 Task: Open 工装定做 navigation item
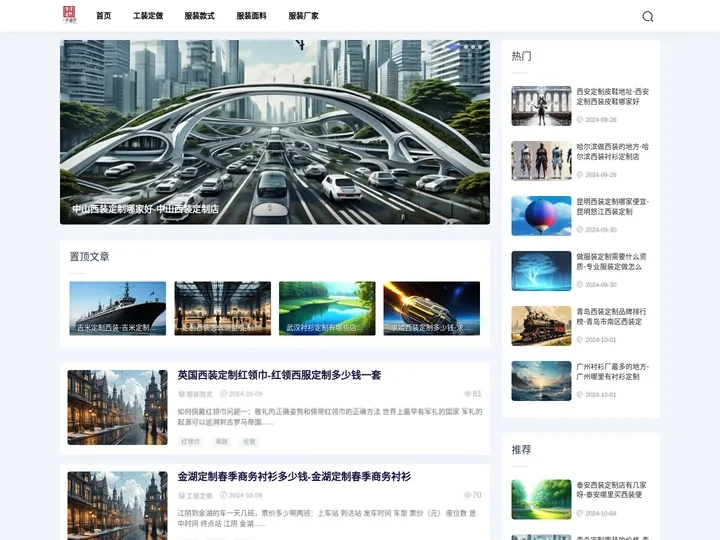click(x=148, y=16)
